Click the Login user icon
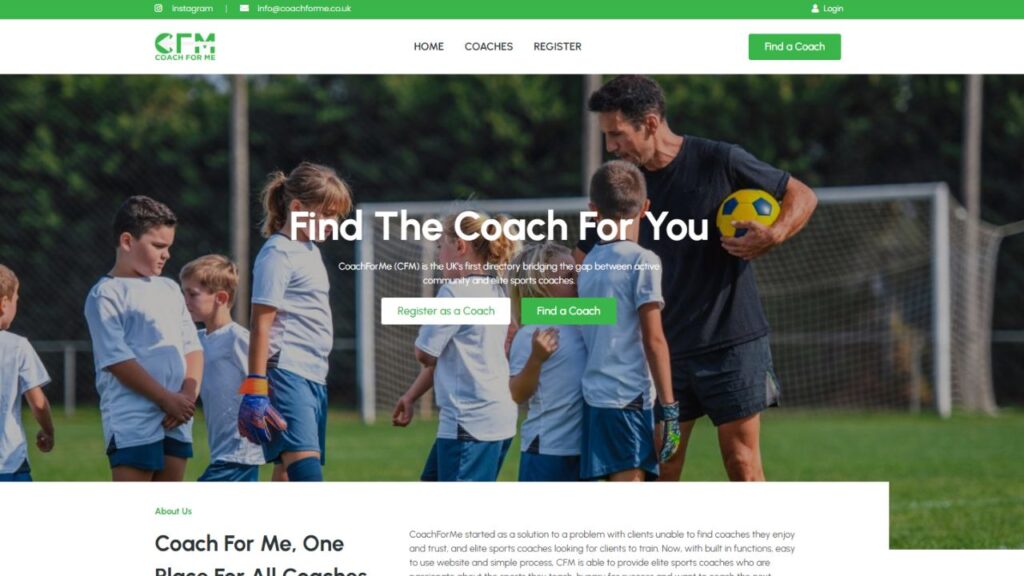This screenshot has height=576, width=1024. (815, 8)
